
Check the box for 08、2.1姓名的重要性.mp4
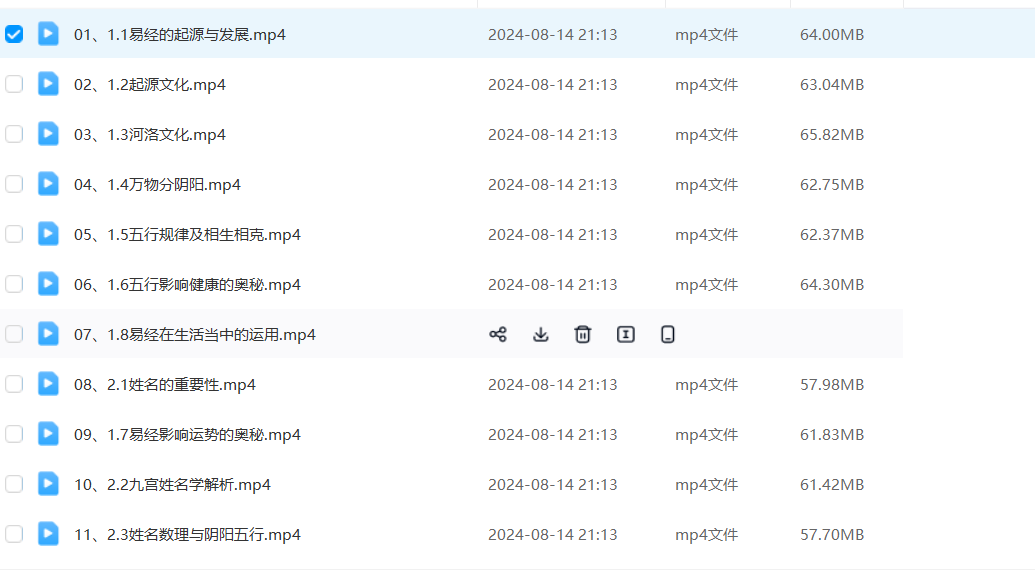point(14,384)
